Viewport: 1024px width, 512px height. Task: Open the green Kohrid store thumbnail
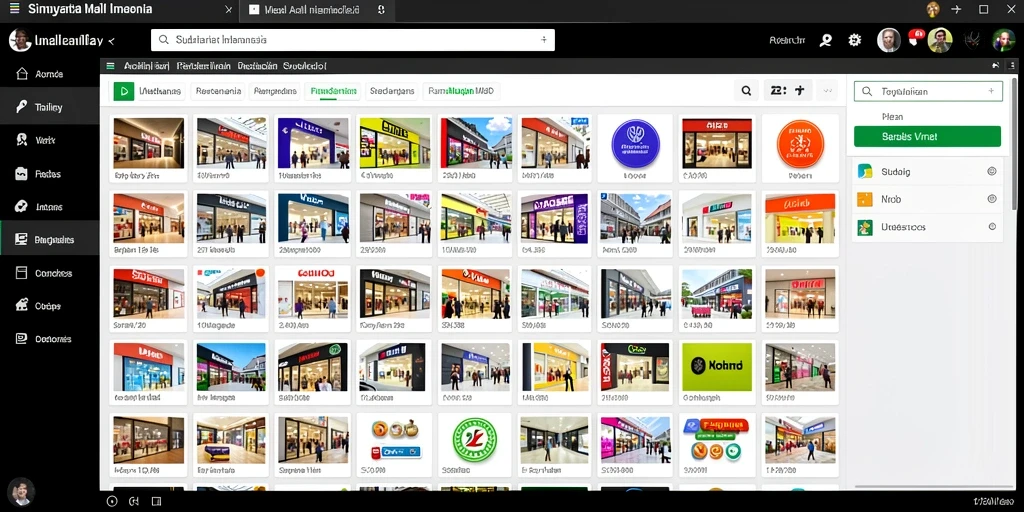point(716,366)
